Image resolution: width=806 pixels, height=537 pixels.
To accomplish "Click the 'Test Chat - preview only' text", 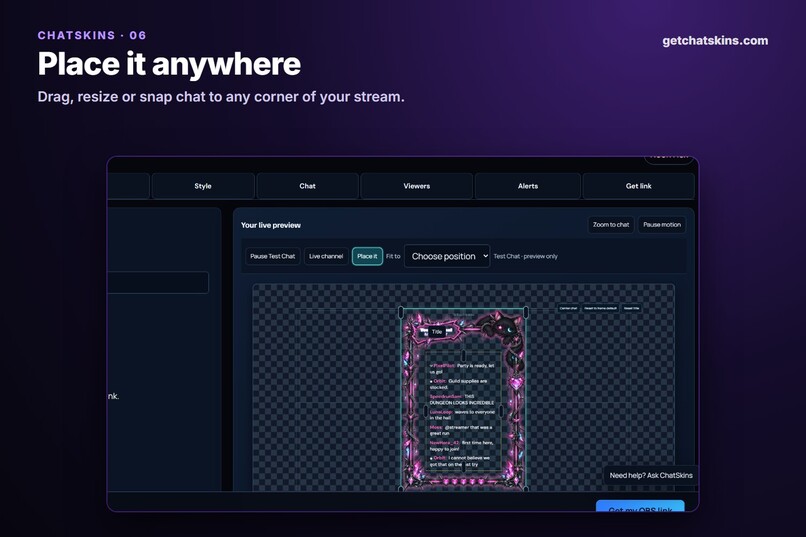I will click(x=525, y=256).
